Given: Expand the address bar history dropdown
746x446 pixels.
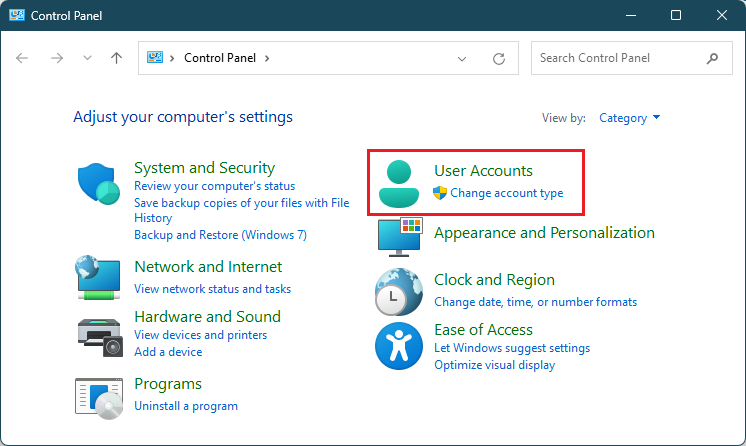Looking at the screenshot, I should [462, 58].
